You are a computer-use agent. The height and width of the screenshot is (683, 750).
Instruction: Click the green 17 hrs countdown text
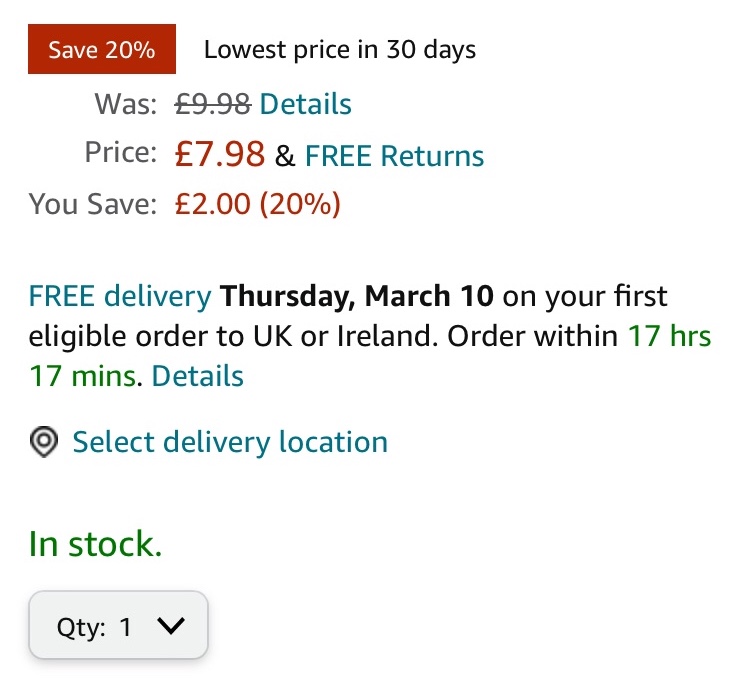click(x=670, y=336)
